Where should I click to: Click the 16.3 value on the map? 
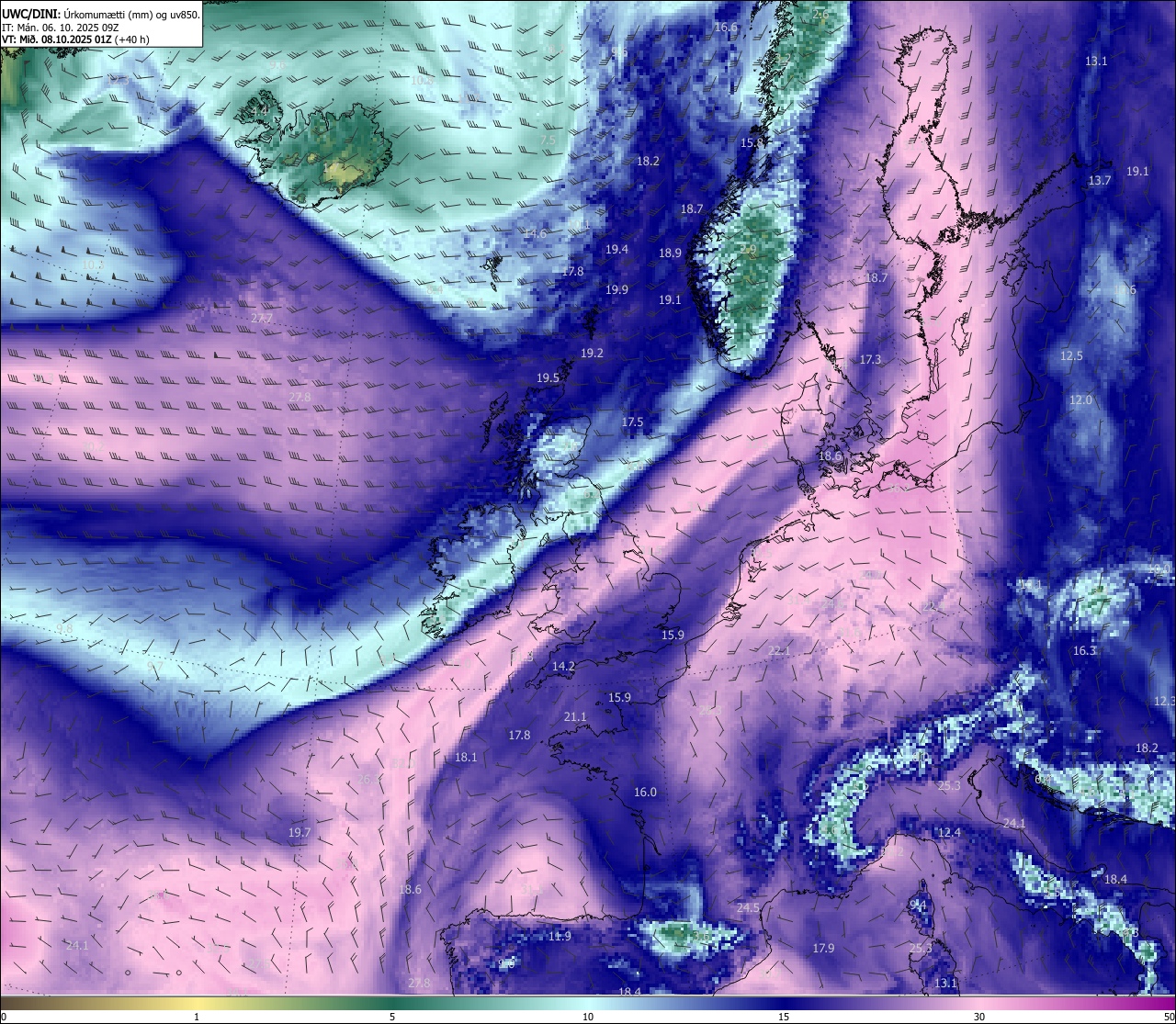click(1085, 651)
